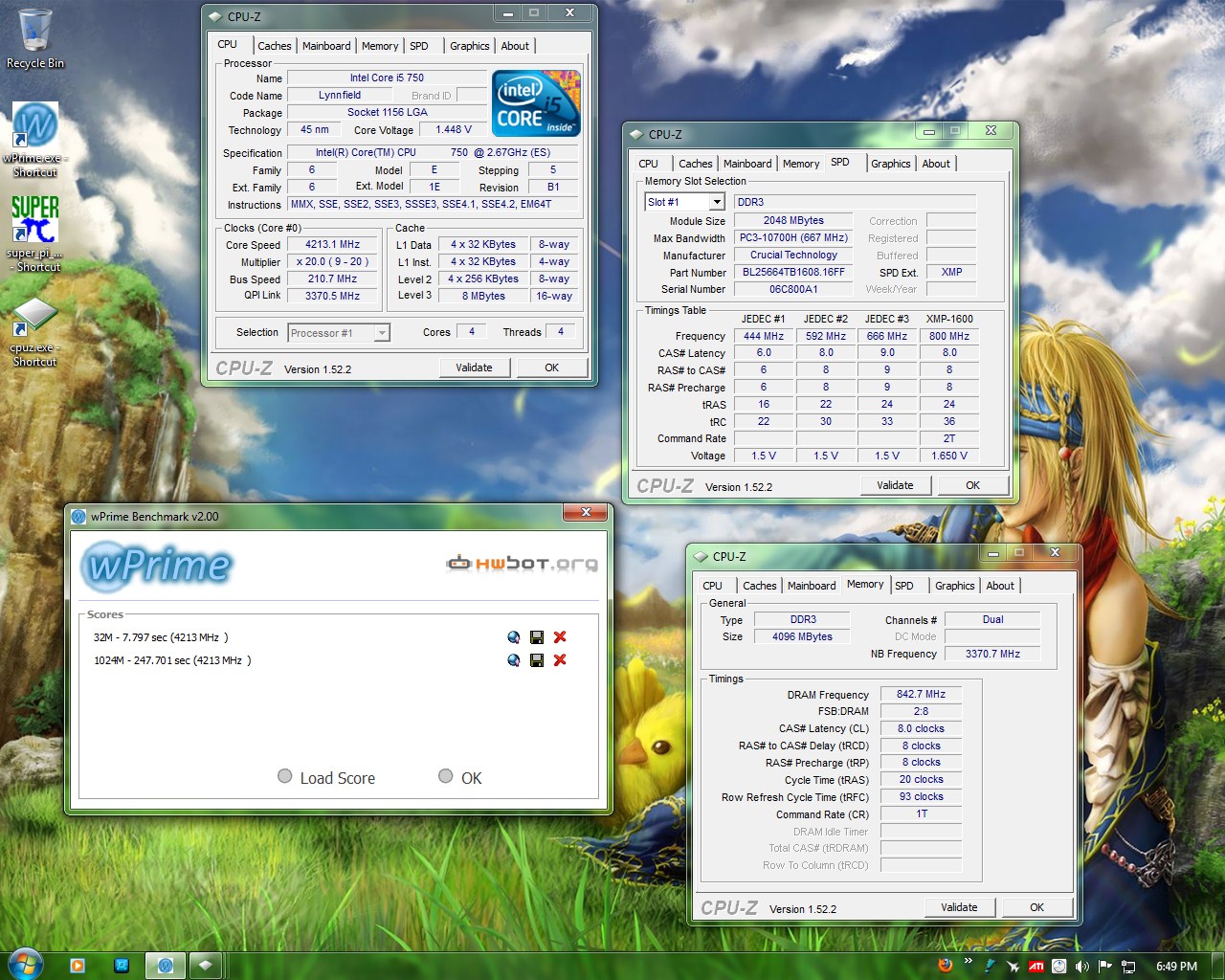Open the network tray icon

tap(1128, 967)
